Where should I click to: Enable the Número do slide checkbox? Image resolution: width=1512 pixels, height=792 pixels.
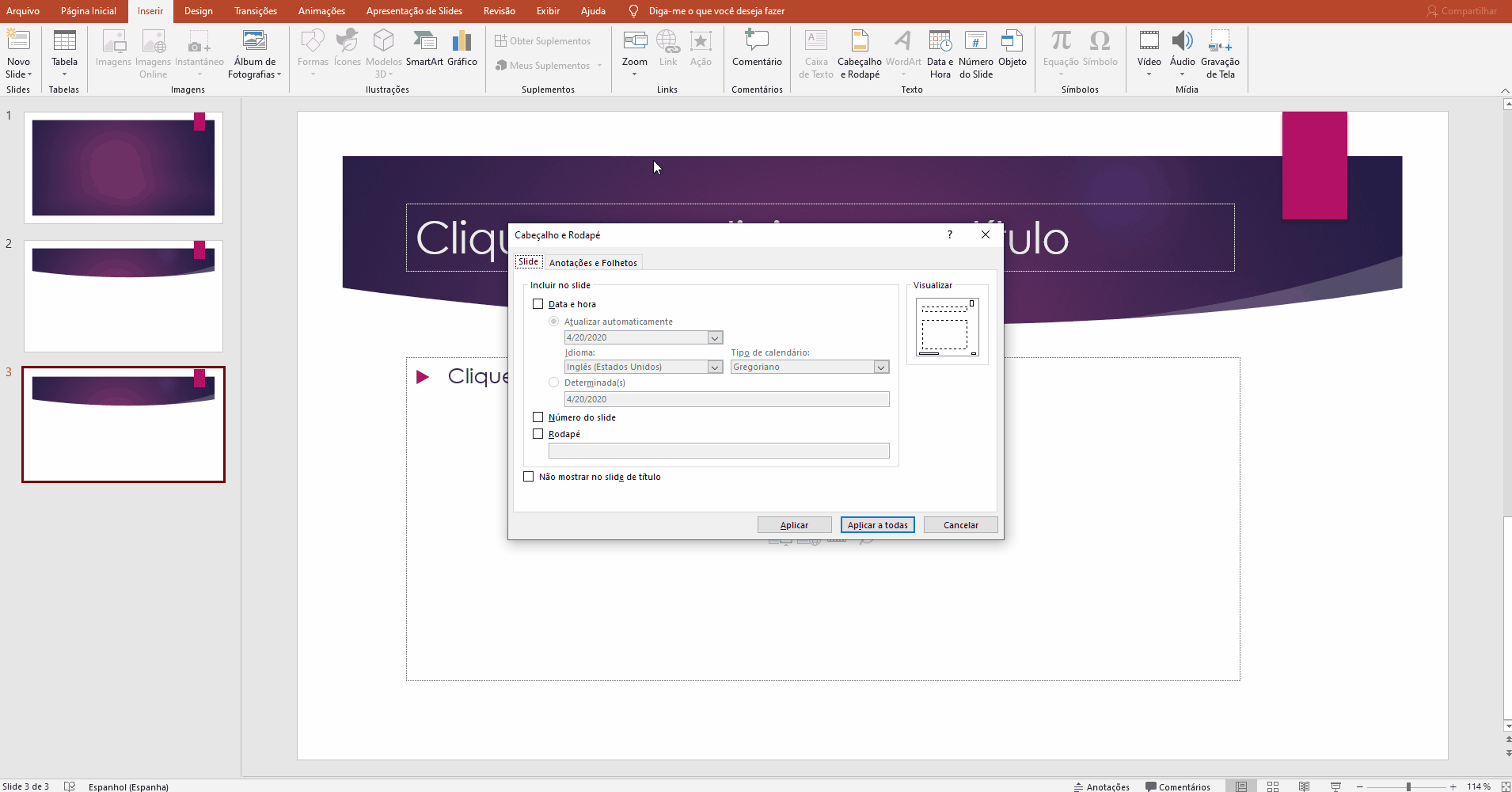pyautogui.click(x=538, y=417)
